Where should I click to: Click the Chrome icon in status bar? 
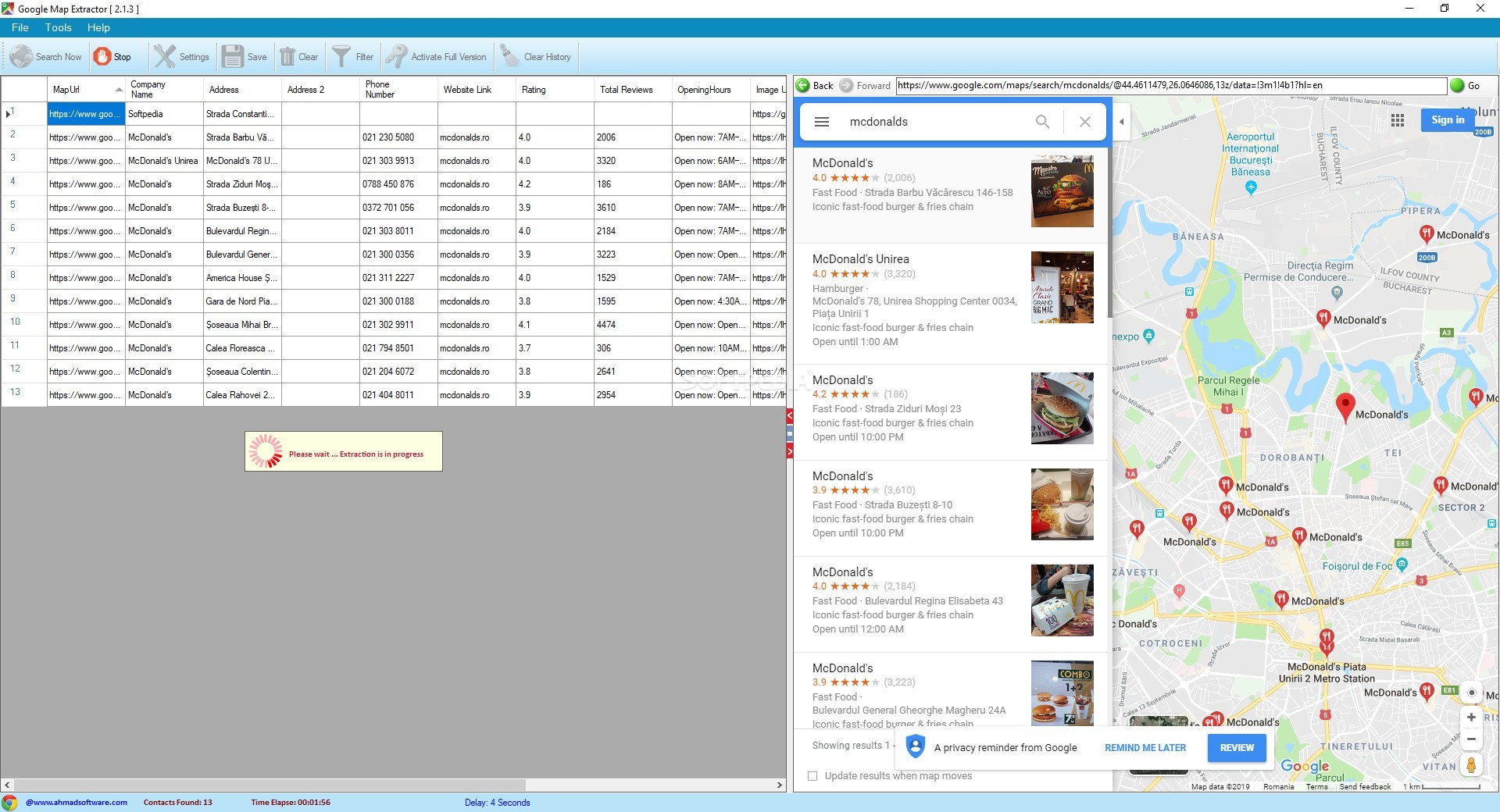point(9,803)
